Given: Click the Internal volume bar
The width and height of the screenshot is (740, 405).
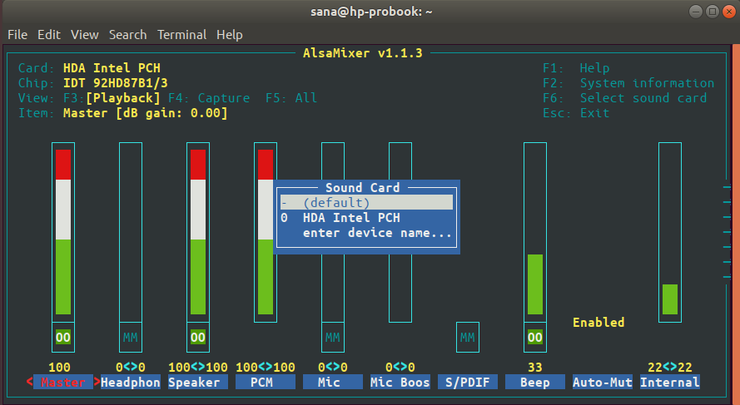Looking at the screenshot, I should (x=670, y=232).
